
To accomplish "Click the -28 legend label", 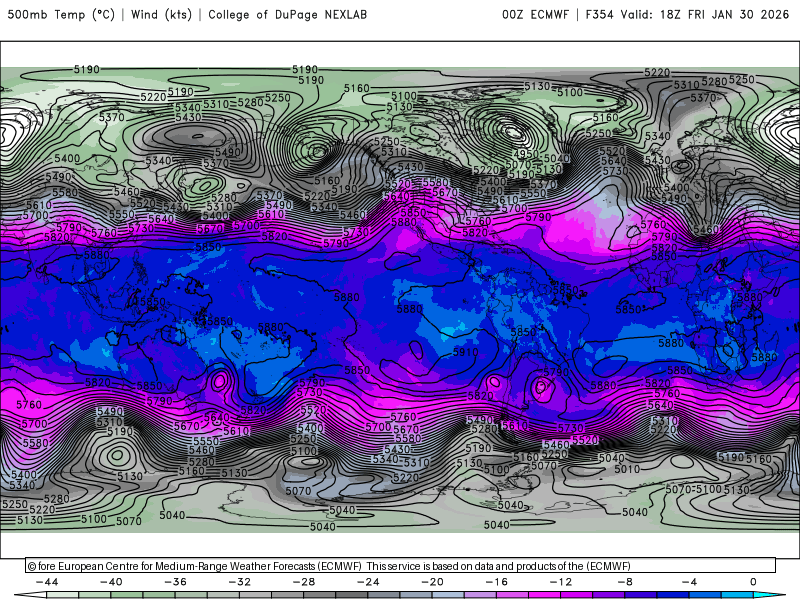I will coord(304,582).
